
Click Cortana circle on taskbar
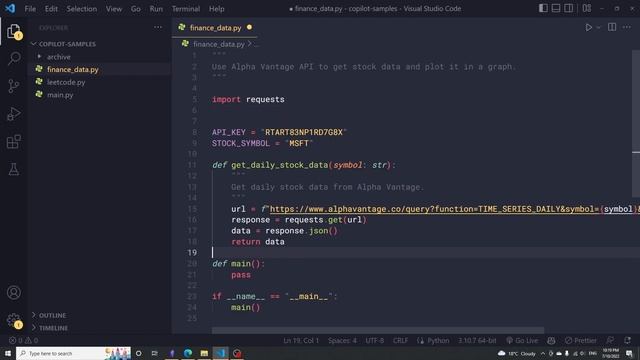[x=138, y=353]
